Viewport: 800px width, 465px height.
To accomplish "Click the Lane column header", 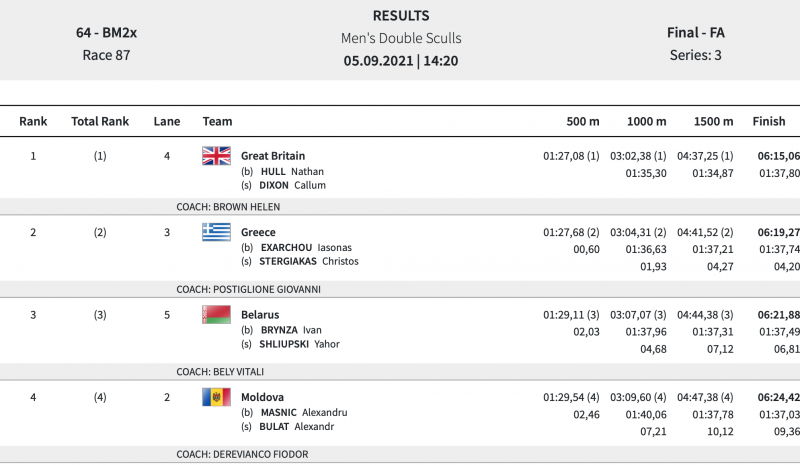I will click(x=167, y=122).
